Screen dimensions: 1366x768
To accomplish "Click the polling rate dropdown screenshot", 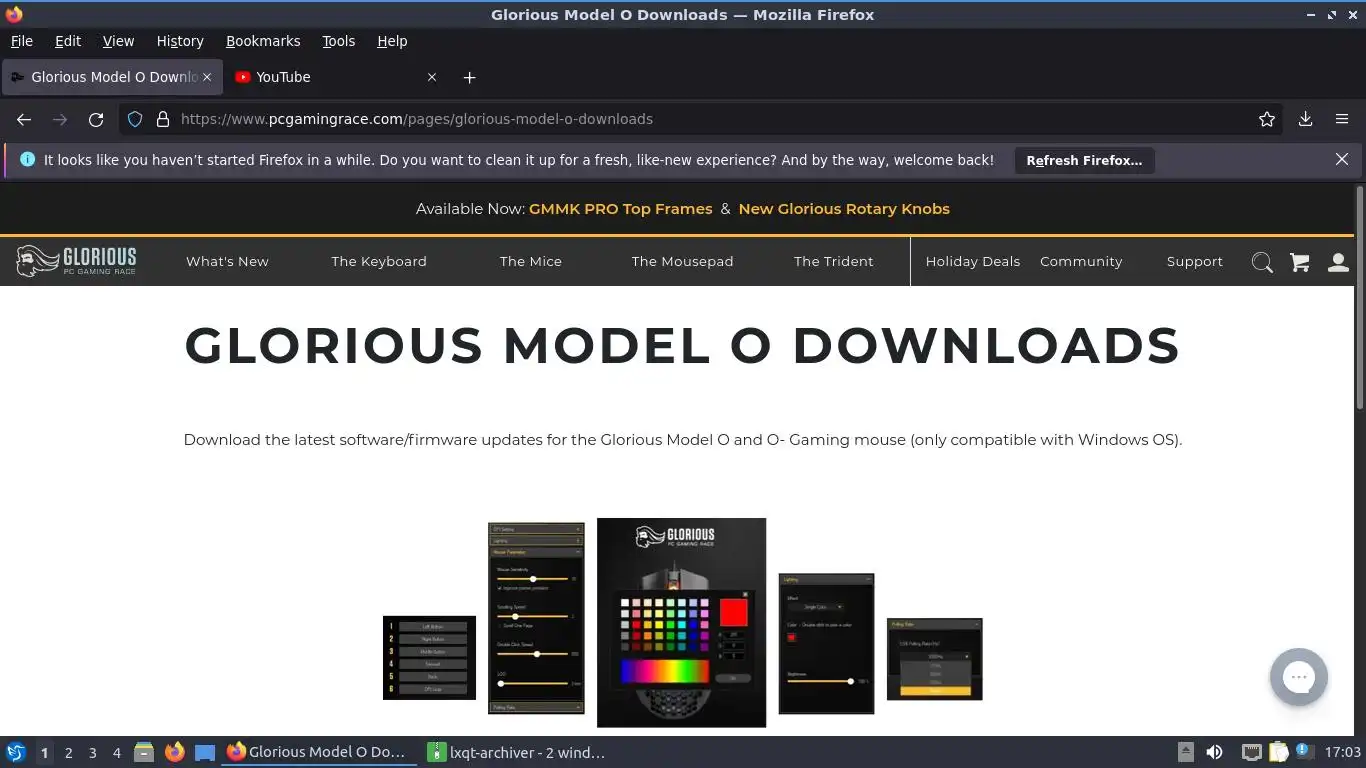I will tap(934, 659).
